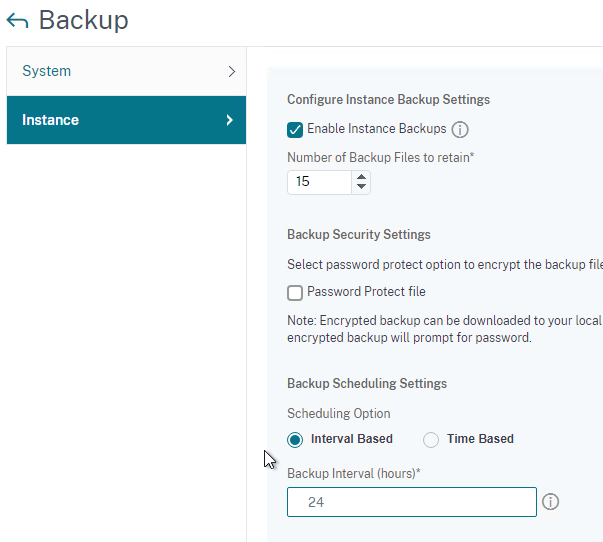The height and width of the screenshot is (542, 603).
Task: Switch to the System backup section
Action: coord(127,72)
